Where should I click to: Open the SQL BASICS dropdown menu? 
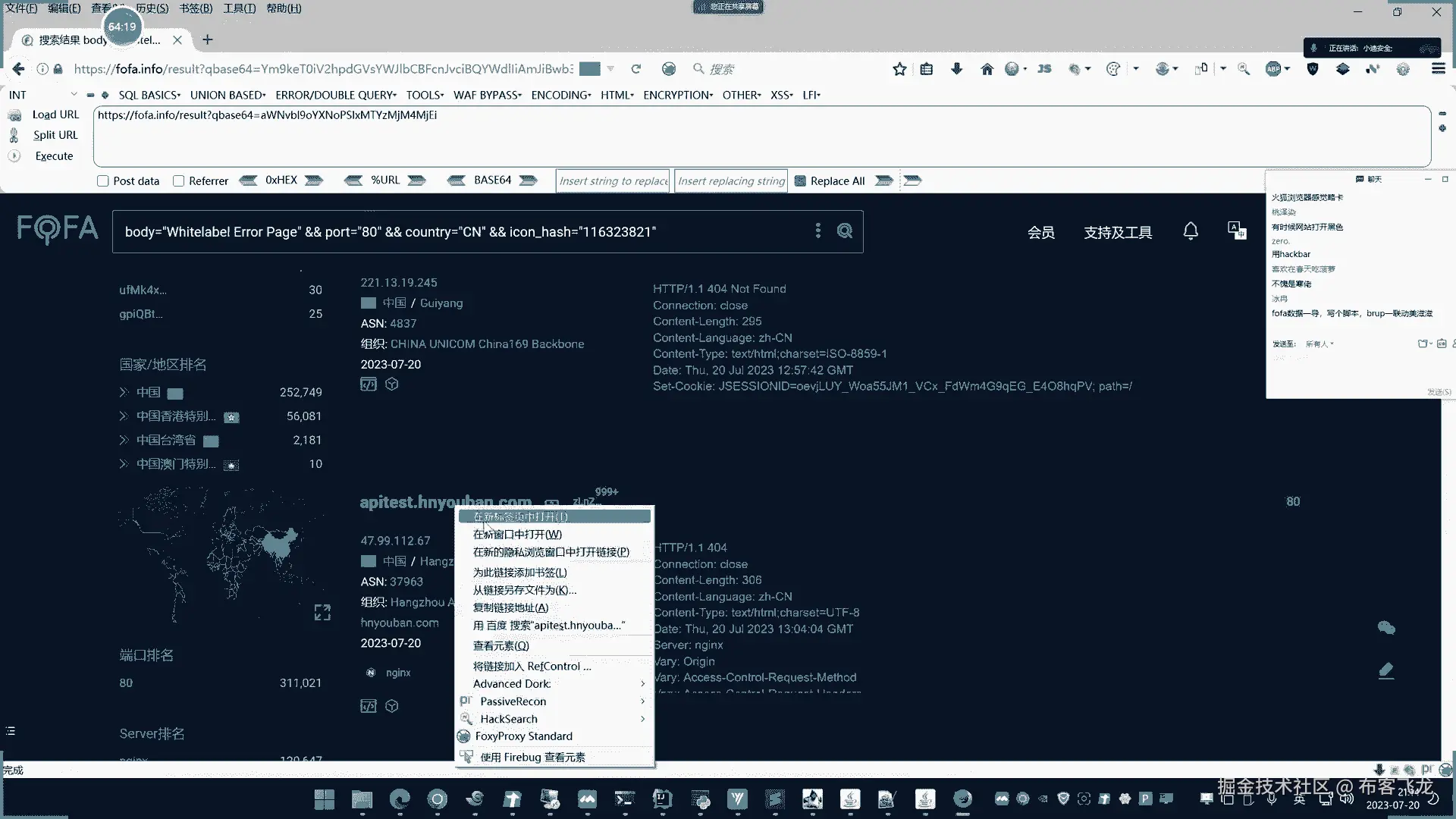click(x=149, y=95)
